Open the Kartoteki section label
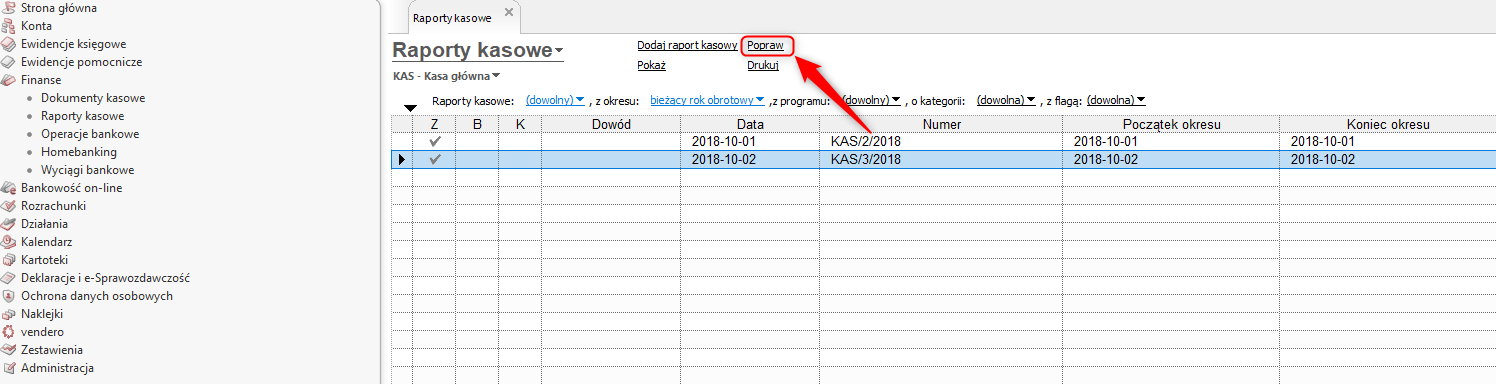The width and height of the screenshot is (1496, 384). pyautogui.click(x=44, y=260)
